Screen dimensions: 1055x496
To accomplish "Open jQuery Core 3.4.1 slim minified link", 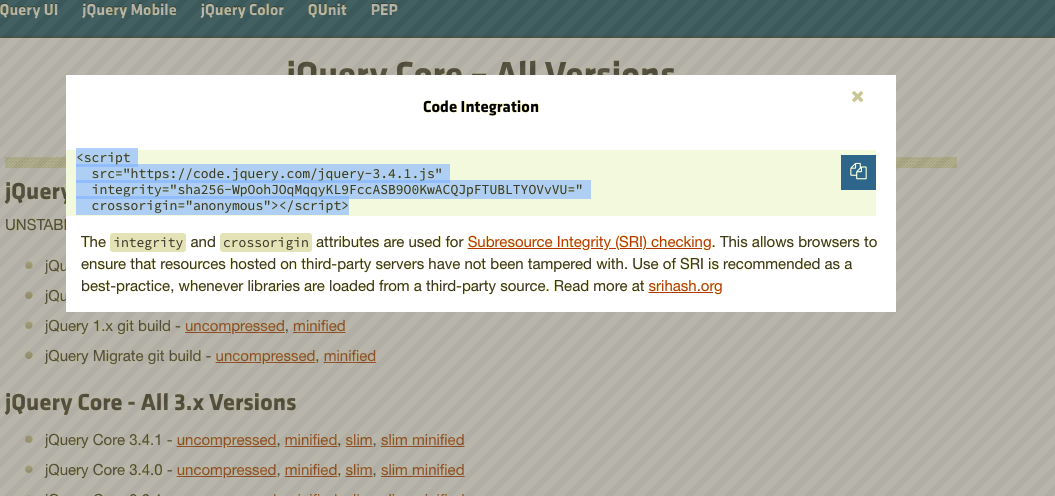I will pos(423,440).
